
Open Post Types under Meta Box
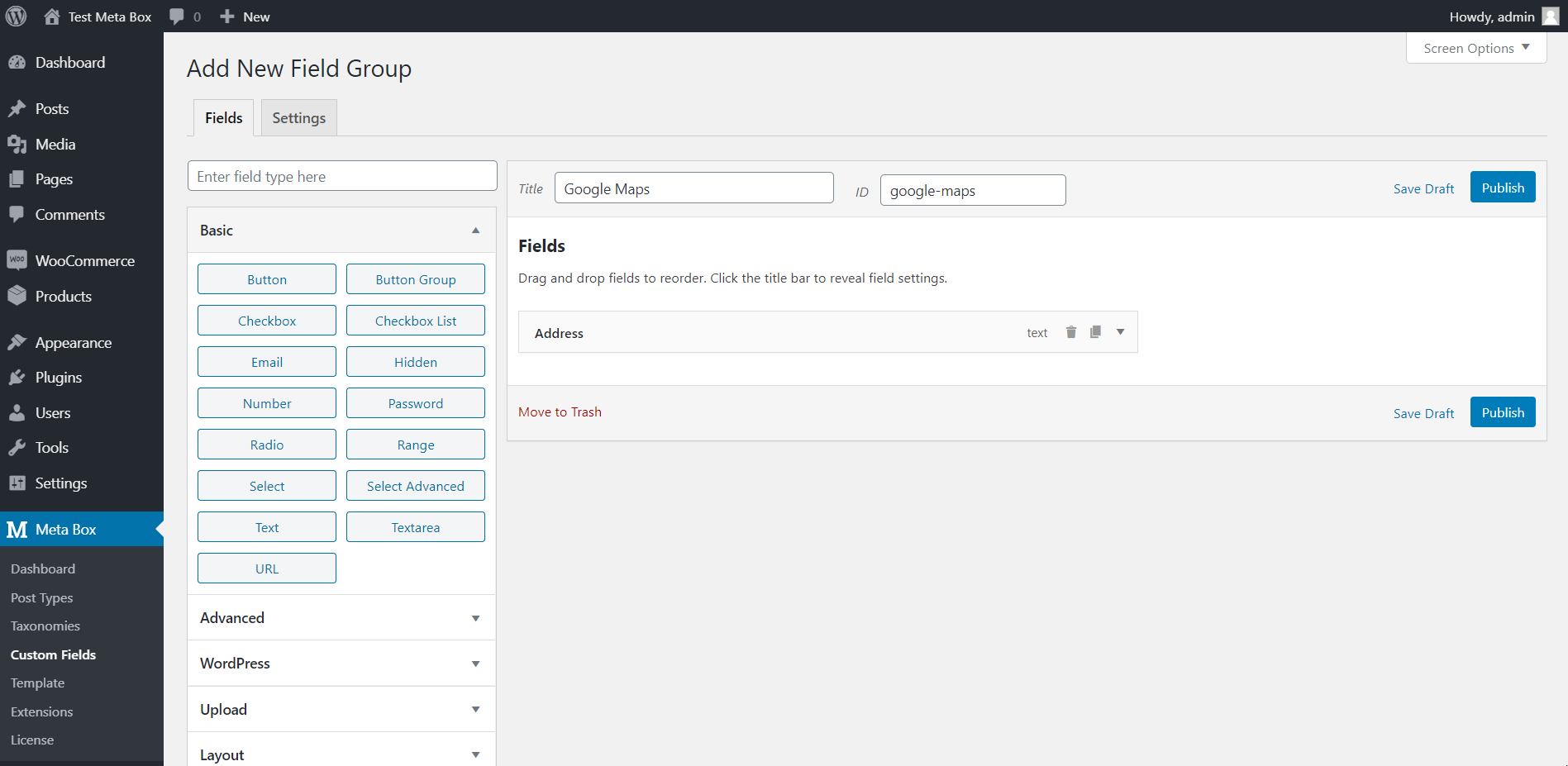(x=42, y=598)
